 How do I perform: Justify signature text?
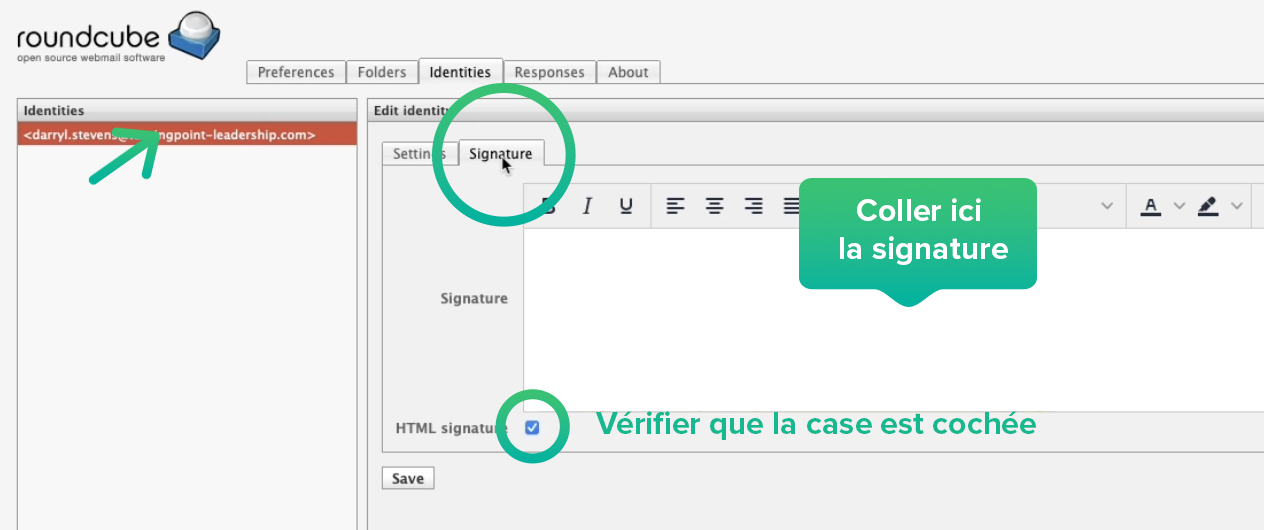[x=791, y=206]
